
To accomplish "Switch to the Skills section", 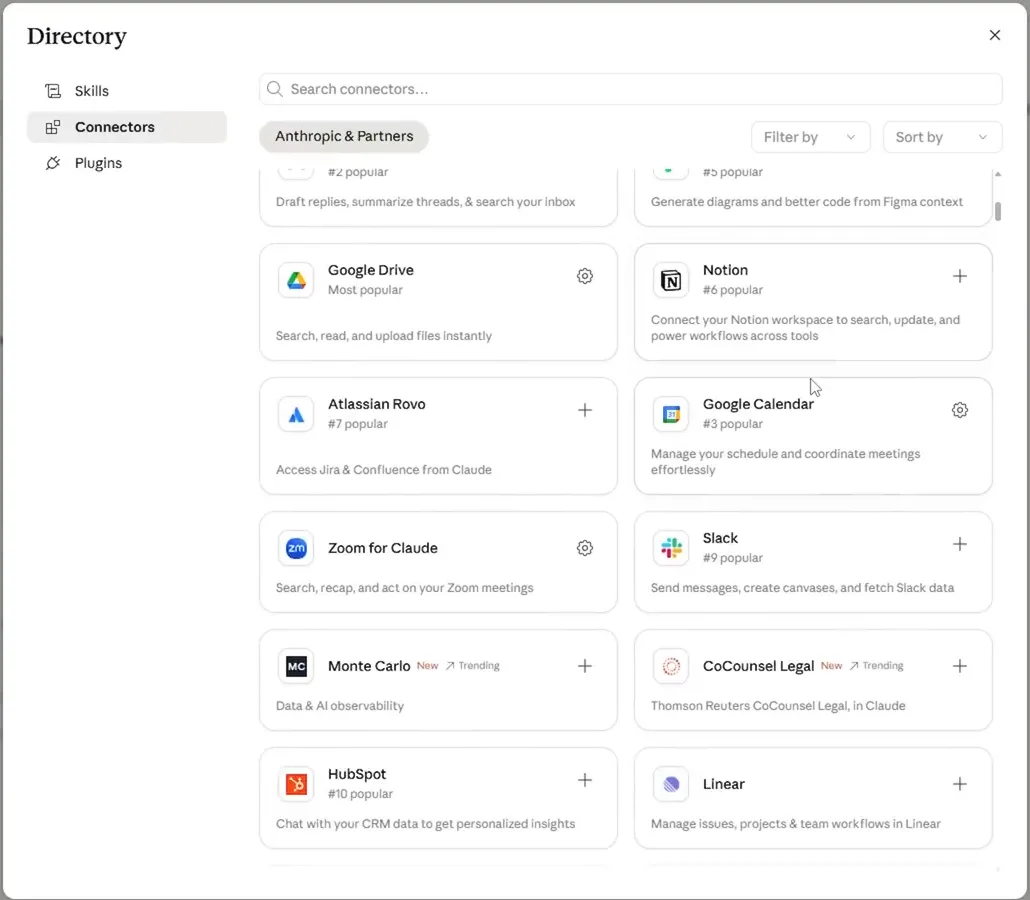I will point(127,91).
